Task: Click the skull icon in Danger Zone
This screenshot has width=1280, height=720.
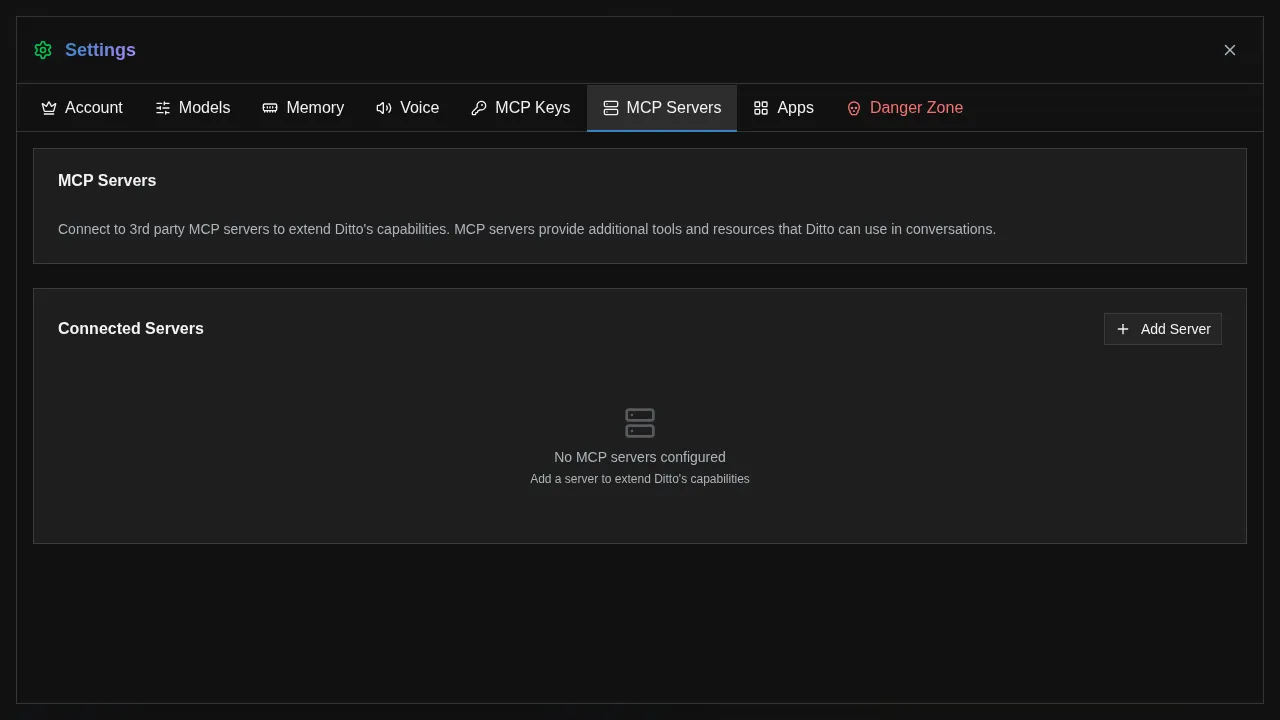Action: click(854, 108)
